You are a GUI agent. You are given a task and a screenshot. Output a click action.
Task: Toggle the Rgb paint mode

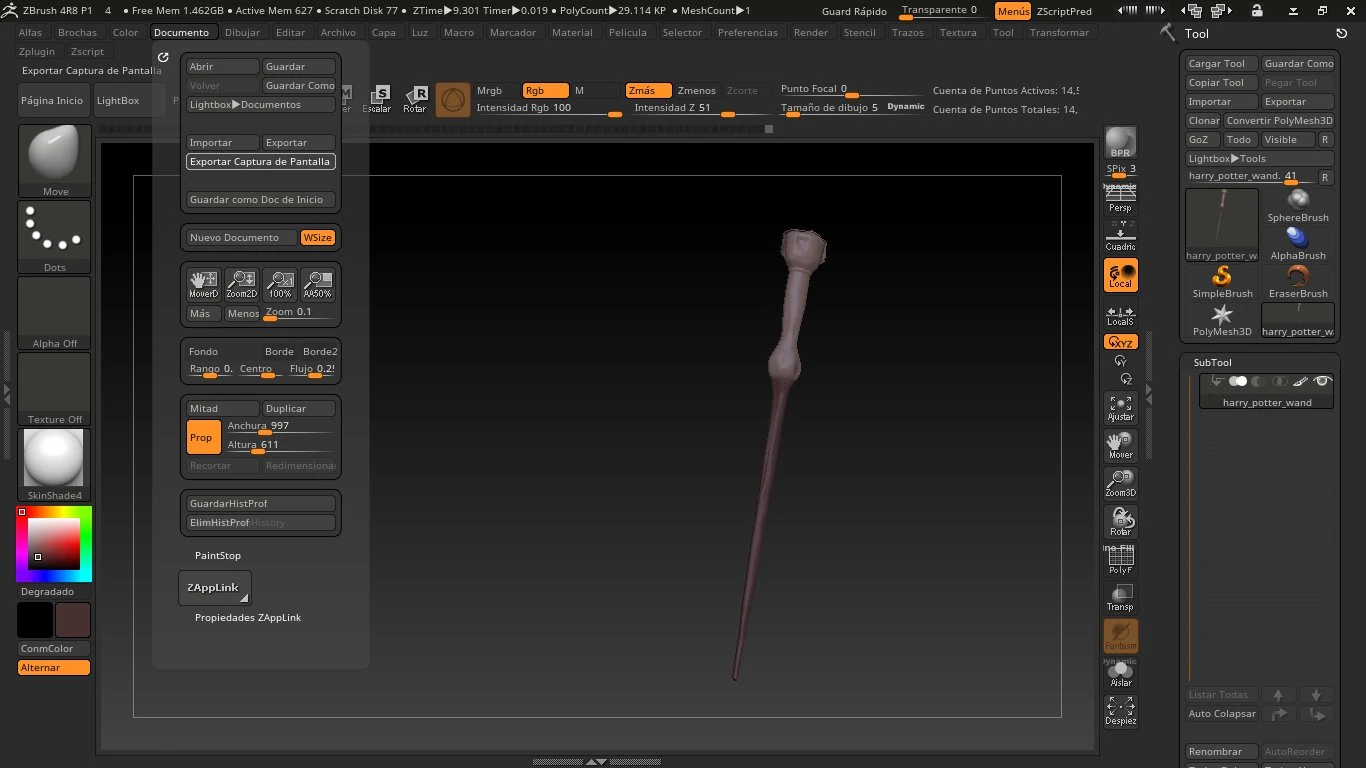(x=545, y=90)
